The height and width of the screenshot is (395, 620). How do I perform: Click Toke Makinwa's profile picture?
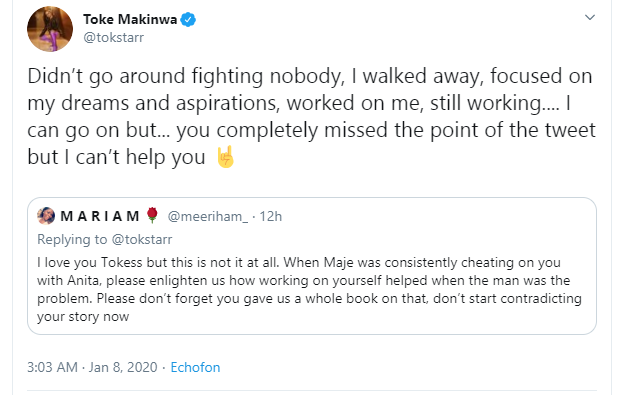(x=50, y=29)
